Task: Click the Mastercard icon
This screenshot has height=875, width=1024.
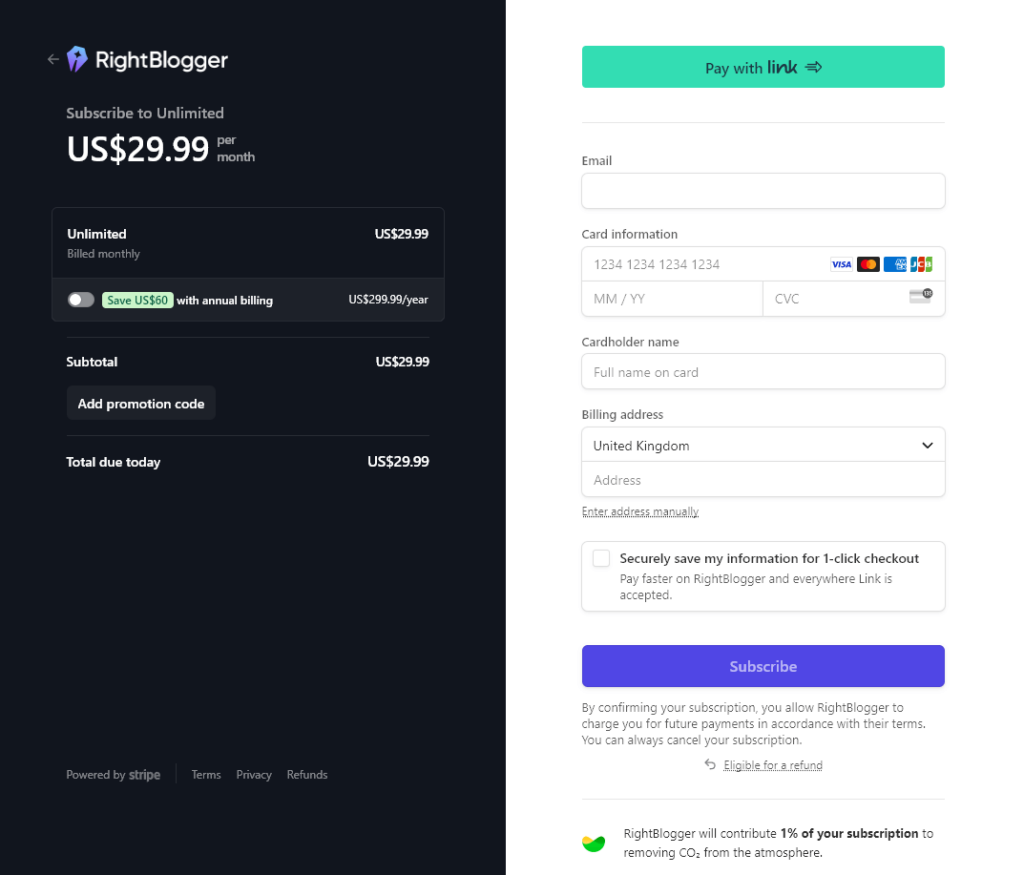Action: (868, 264)
